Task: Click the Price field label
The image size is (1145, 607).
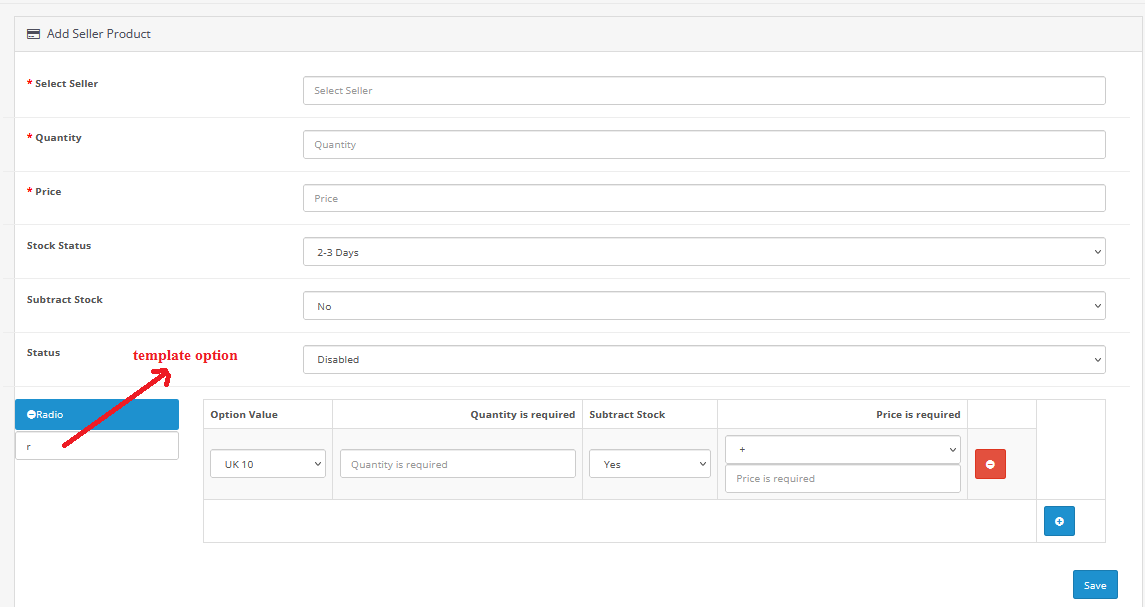Action: tap(48, 191)
